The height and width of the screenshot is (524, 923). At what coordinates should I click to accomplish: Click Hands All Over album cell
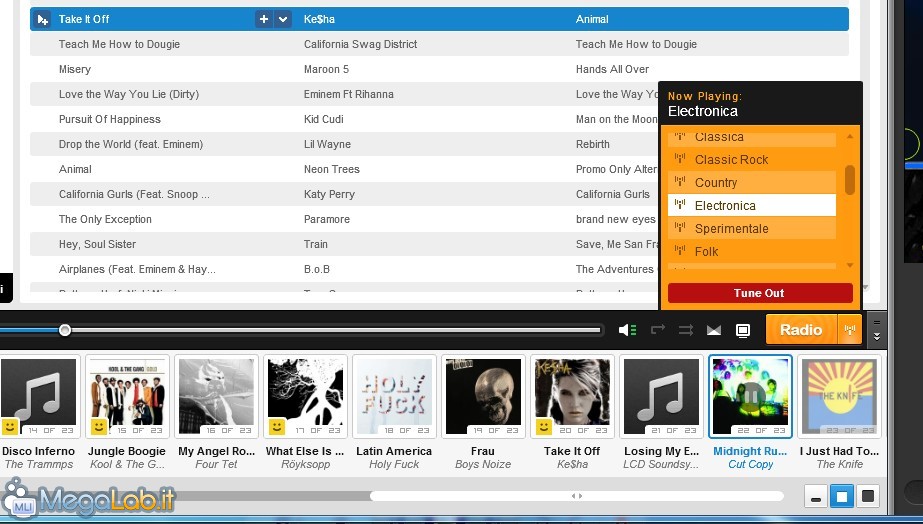[612, 69]
